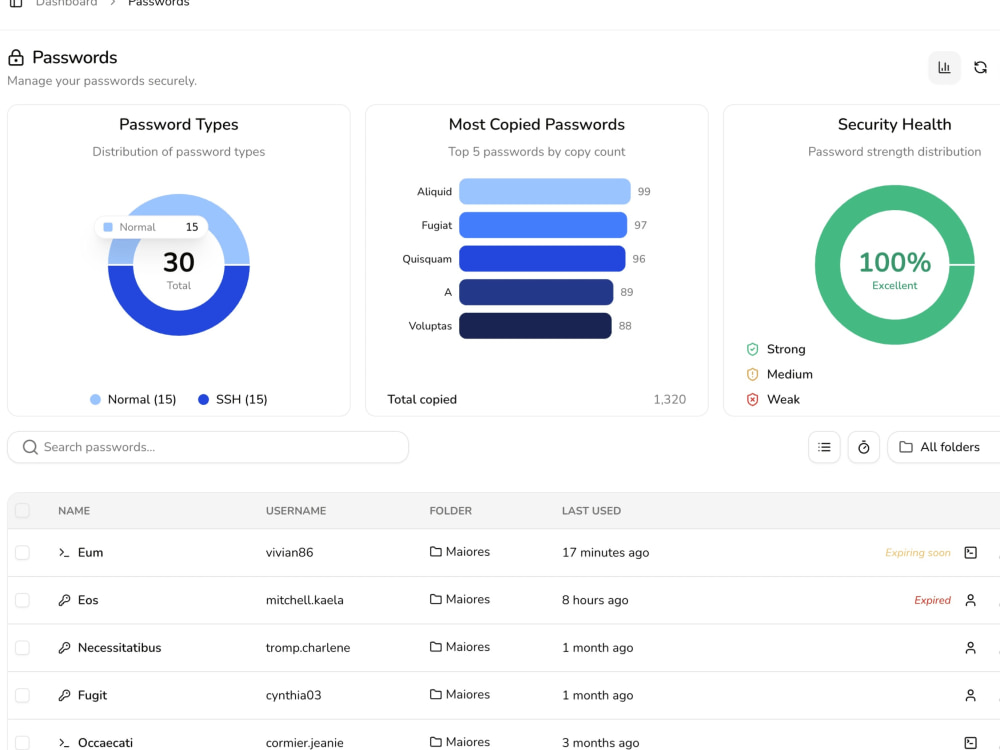Toggle the statistics chart view button

tap(944, 67)
